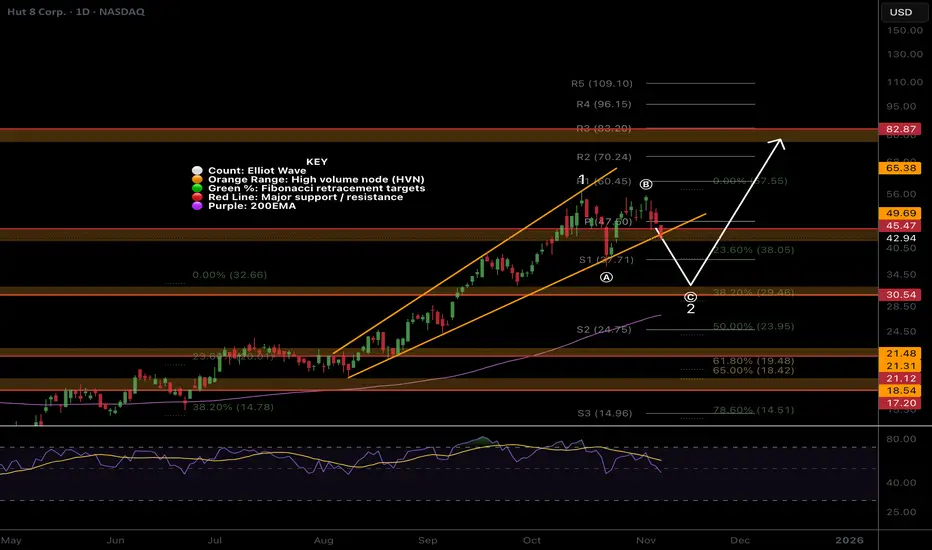Screen dimensions: 932x550
Task: Click the 61.80% (19.48) Fibonacci label
Action: (753, 361)
